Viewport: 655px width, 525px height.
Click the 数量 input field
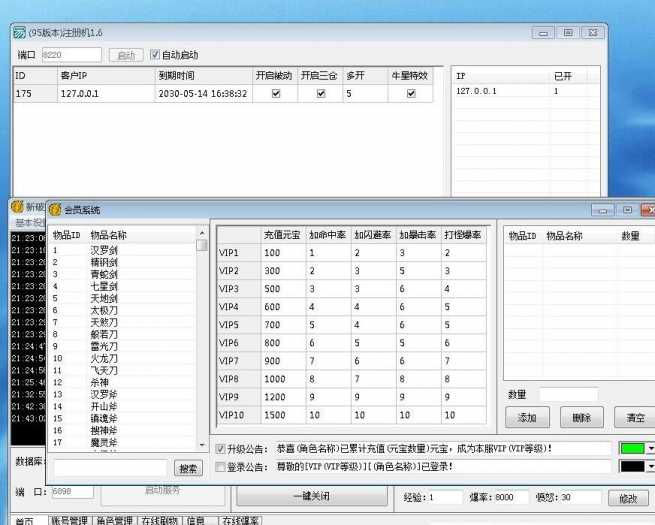click(x=567, y=395)
